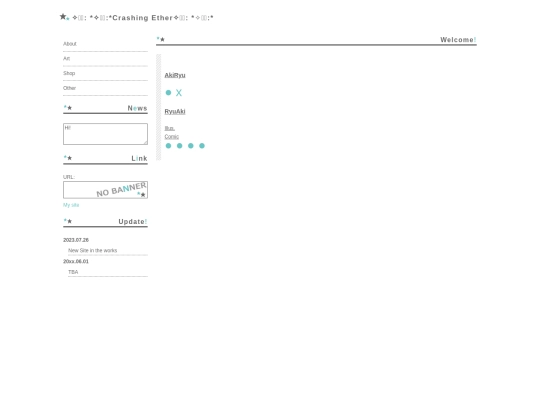Viewport: 540px width, 405px height.
Task: Click the Crashing Ether site title
Action: coord(143,18)
